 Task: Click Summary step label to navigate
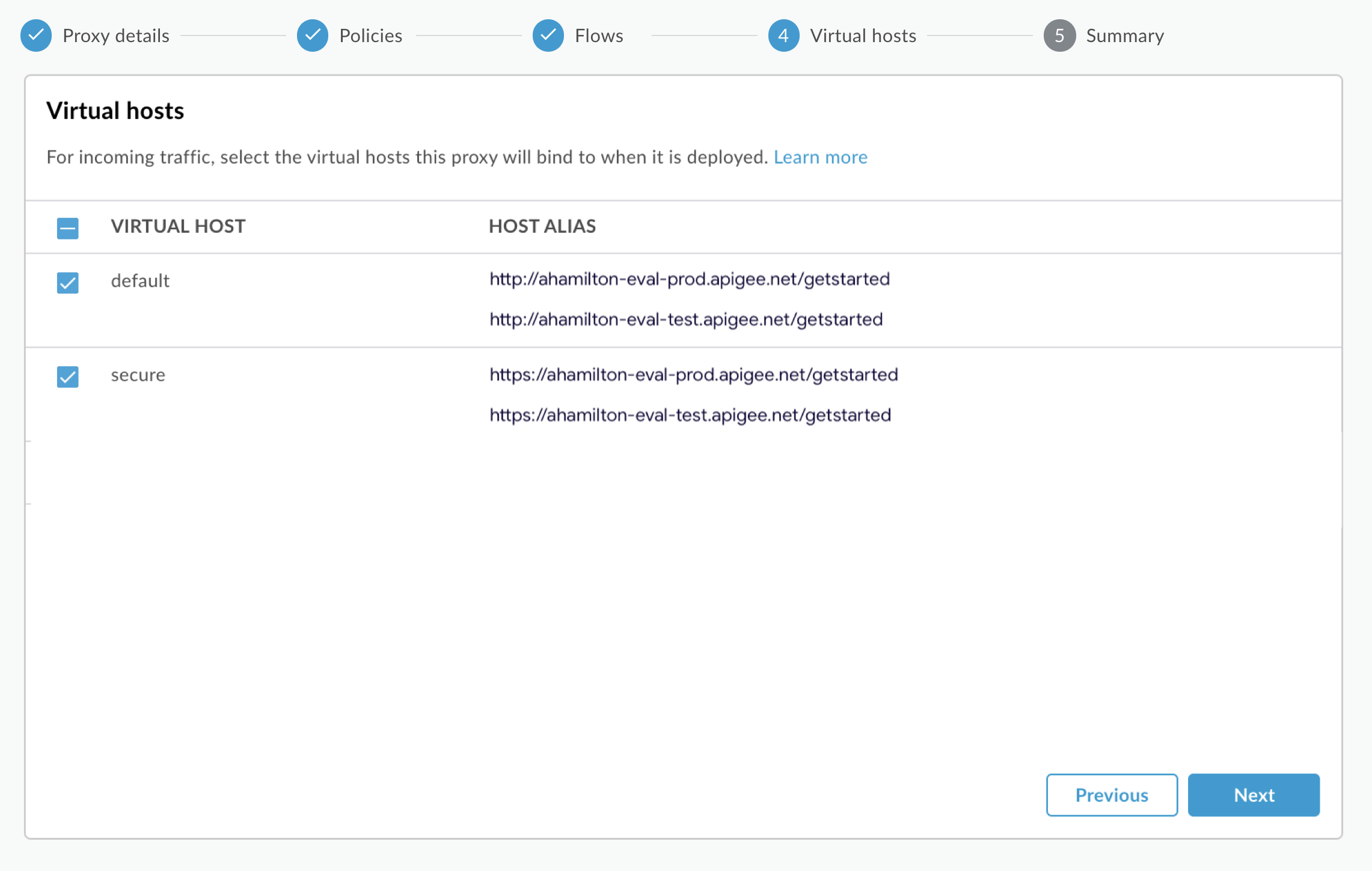[x=1124, y=35]
